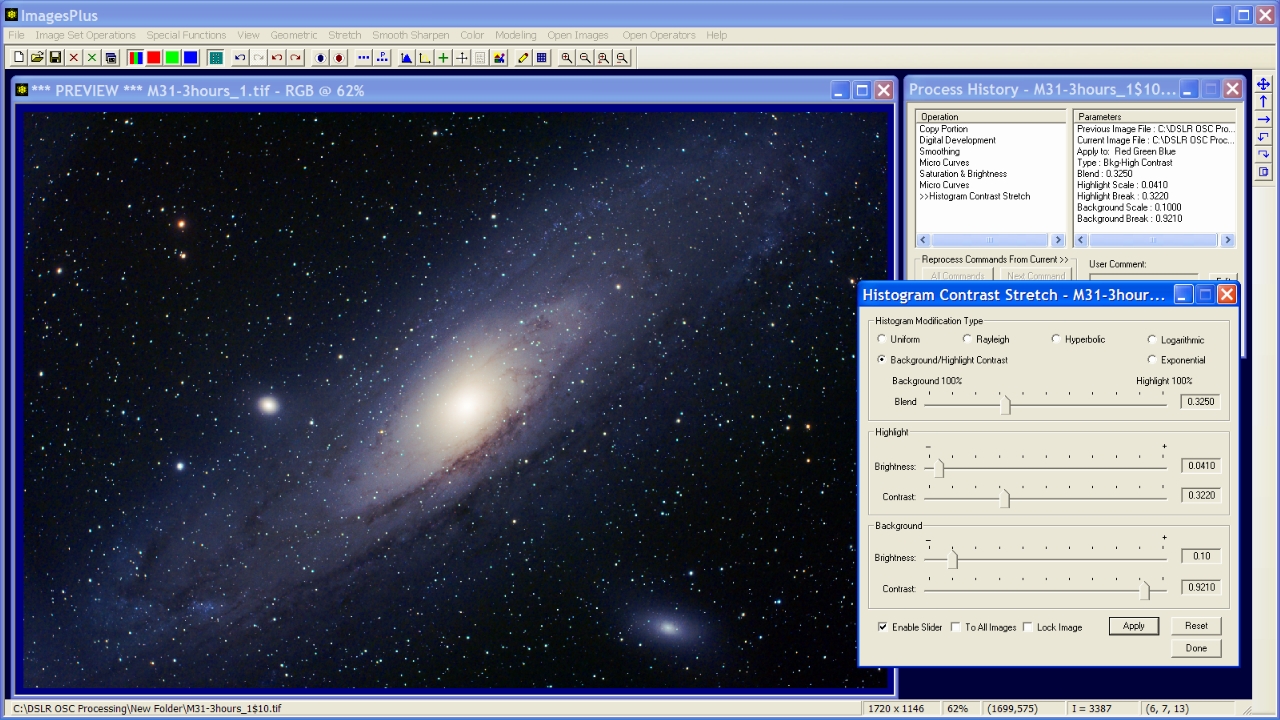1280x720 pixels.
Task: Click the blue undo arrow icon
Action: [x=240, y=58]
